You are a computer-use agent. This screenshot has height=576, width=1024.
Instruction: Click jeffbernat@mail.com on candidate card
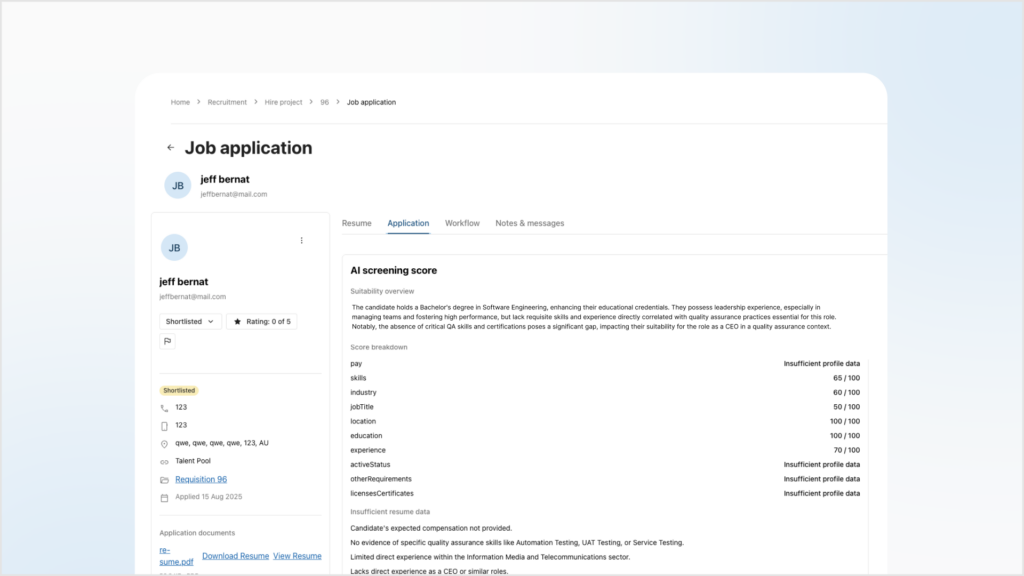[x=193, y=296]
